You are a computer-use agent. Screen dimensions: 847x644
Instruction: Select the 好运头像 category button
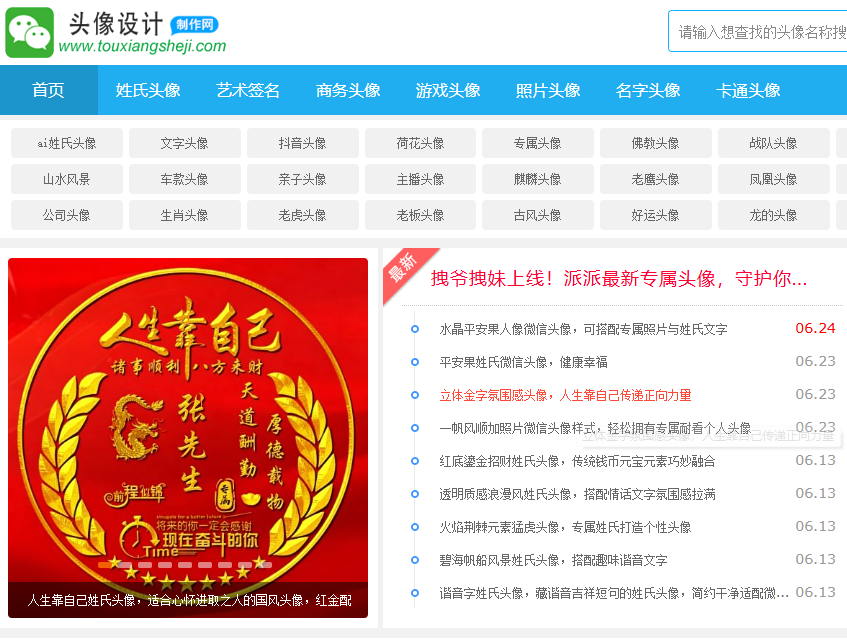point(656,215)
